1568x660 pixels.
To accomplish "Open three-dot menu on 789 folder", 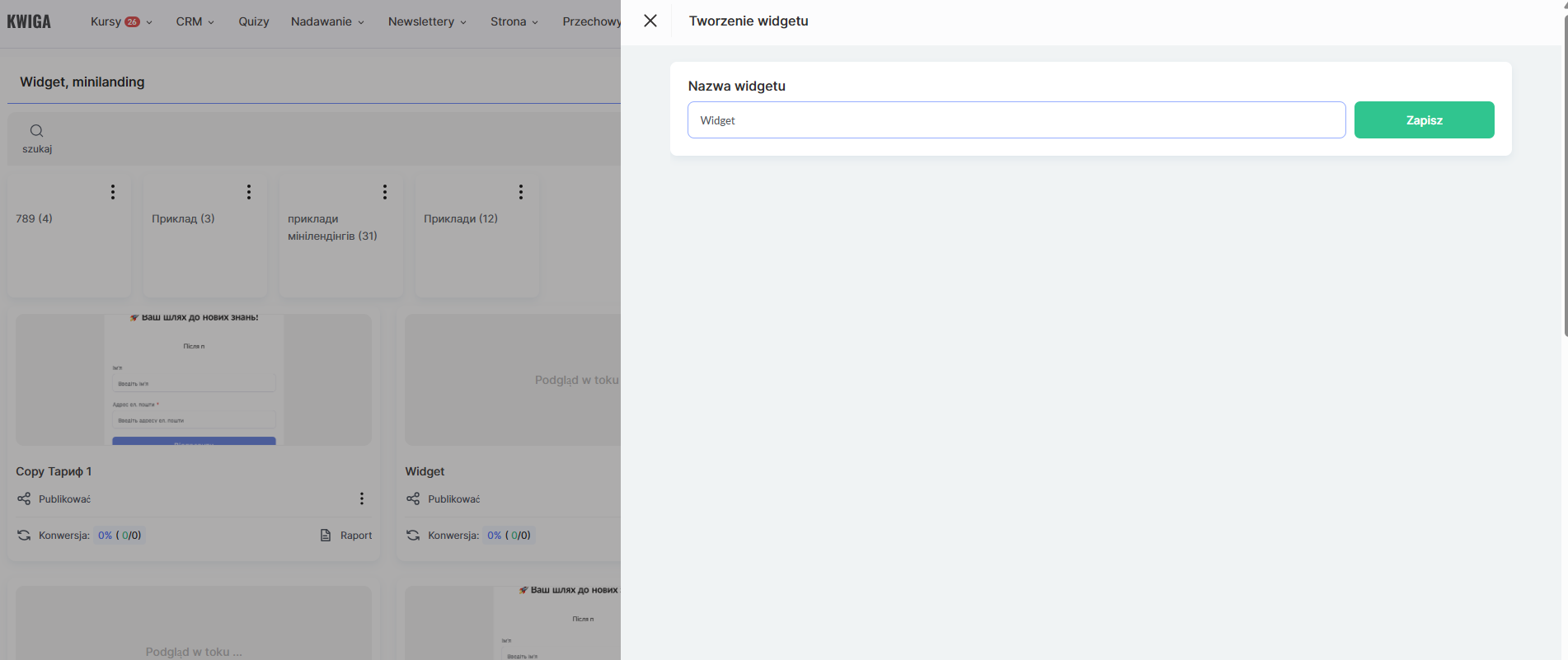I will pos(113,192).
